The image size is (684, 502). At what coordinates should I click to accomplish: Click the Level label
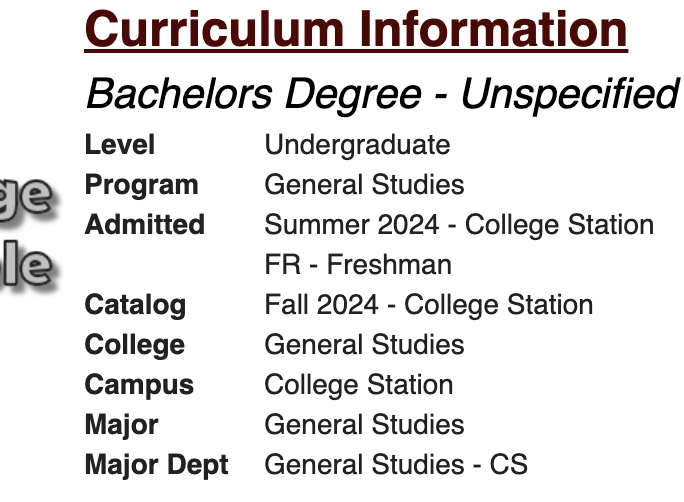[120, 145]
